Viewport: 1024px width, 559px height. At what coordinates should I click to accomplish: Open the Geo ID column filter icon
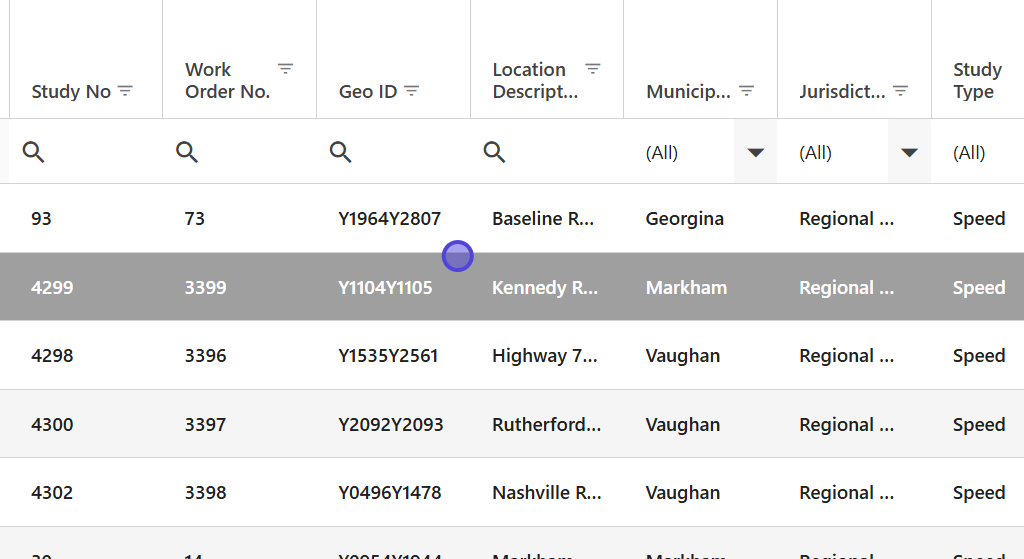pyautogui.click(x=411, y=91)
